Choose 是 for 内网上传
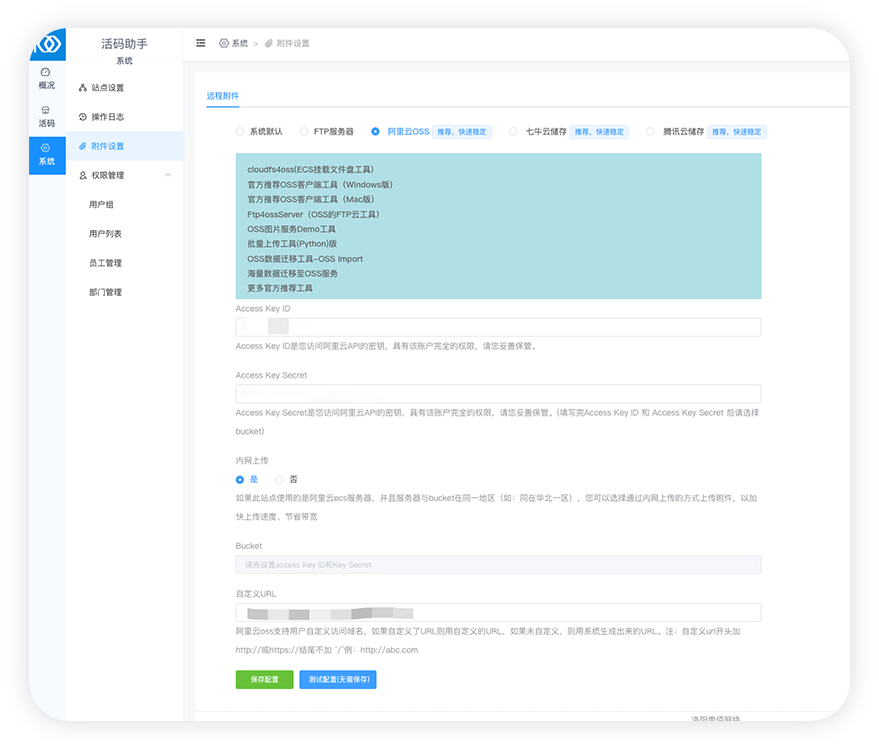This screenshot has width=879, height=751. point(240,480)
